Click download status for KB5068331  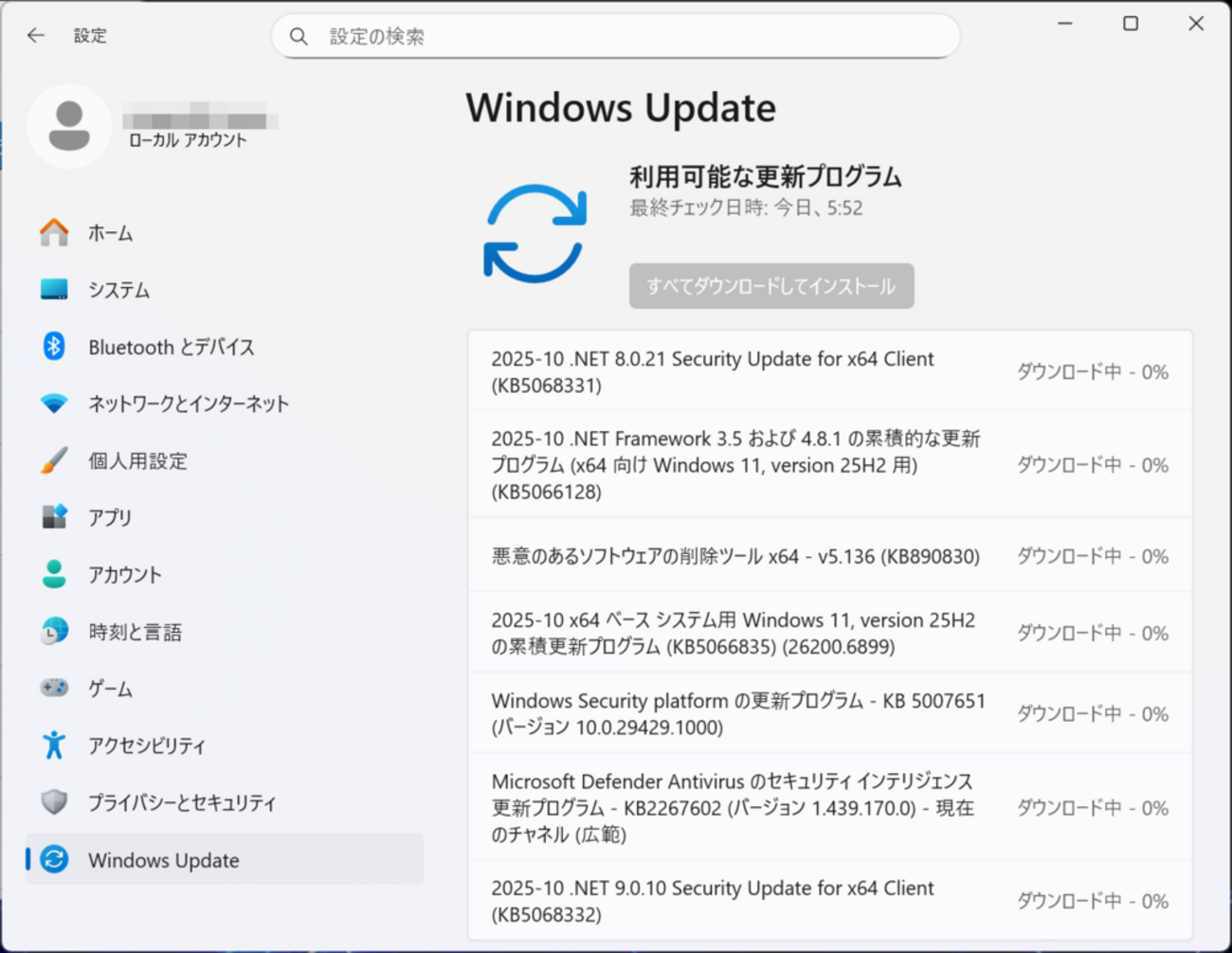pyautogui.click(x=1093, y=371)
